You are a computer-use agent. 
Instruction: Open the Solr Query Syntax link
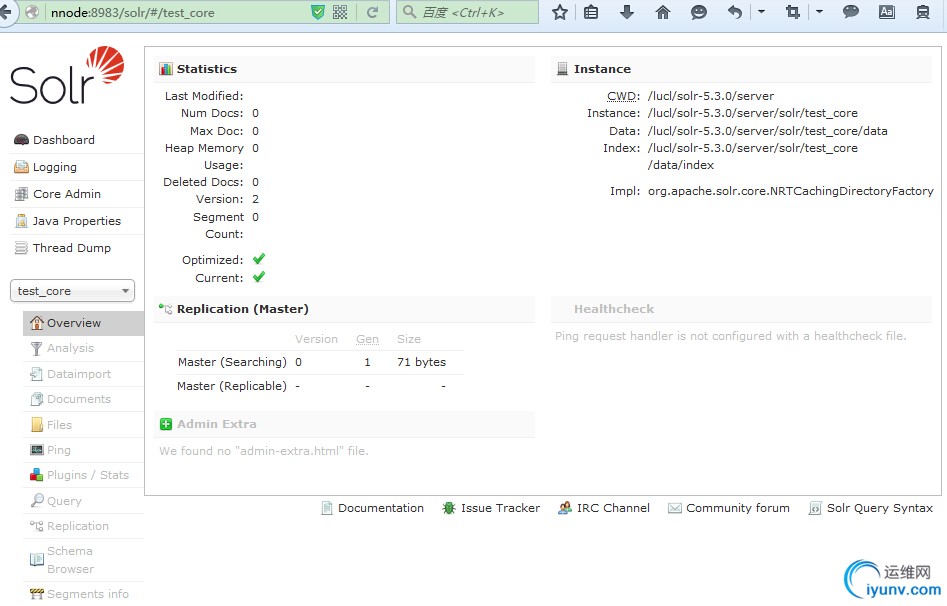[879, 508]
